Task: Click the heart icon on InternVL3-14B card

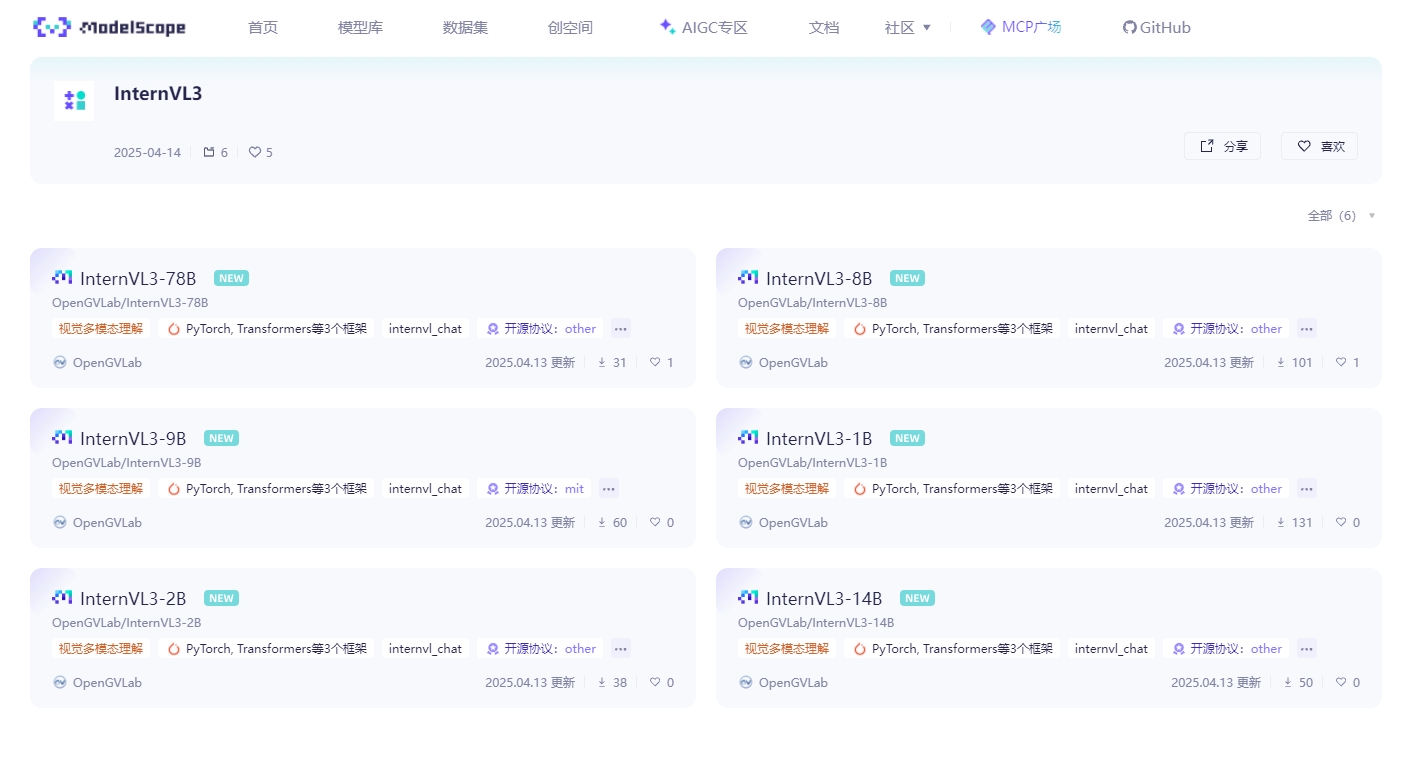Action: [x=1341, y=682]
